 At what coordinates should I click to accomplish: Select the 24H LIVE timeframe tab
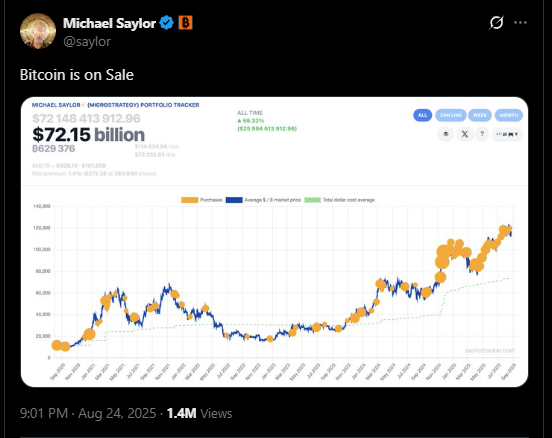451,115
